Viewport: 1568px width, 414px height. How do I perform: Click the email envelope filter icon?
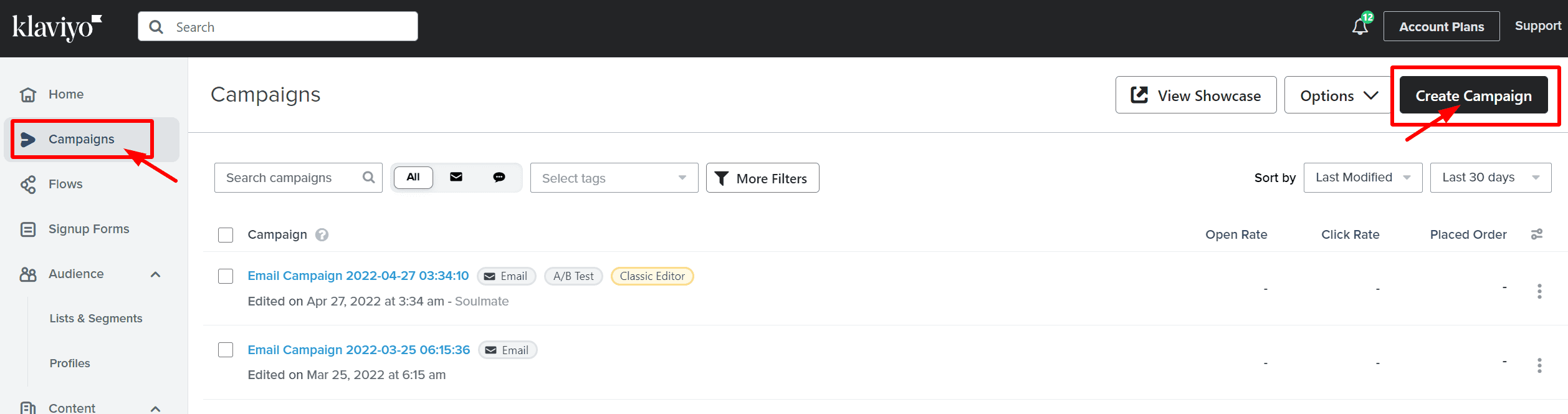click(456, 177)
